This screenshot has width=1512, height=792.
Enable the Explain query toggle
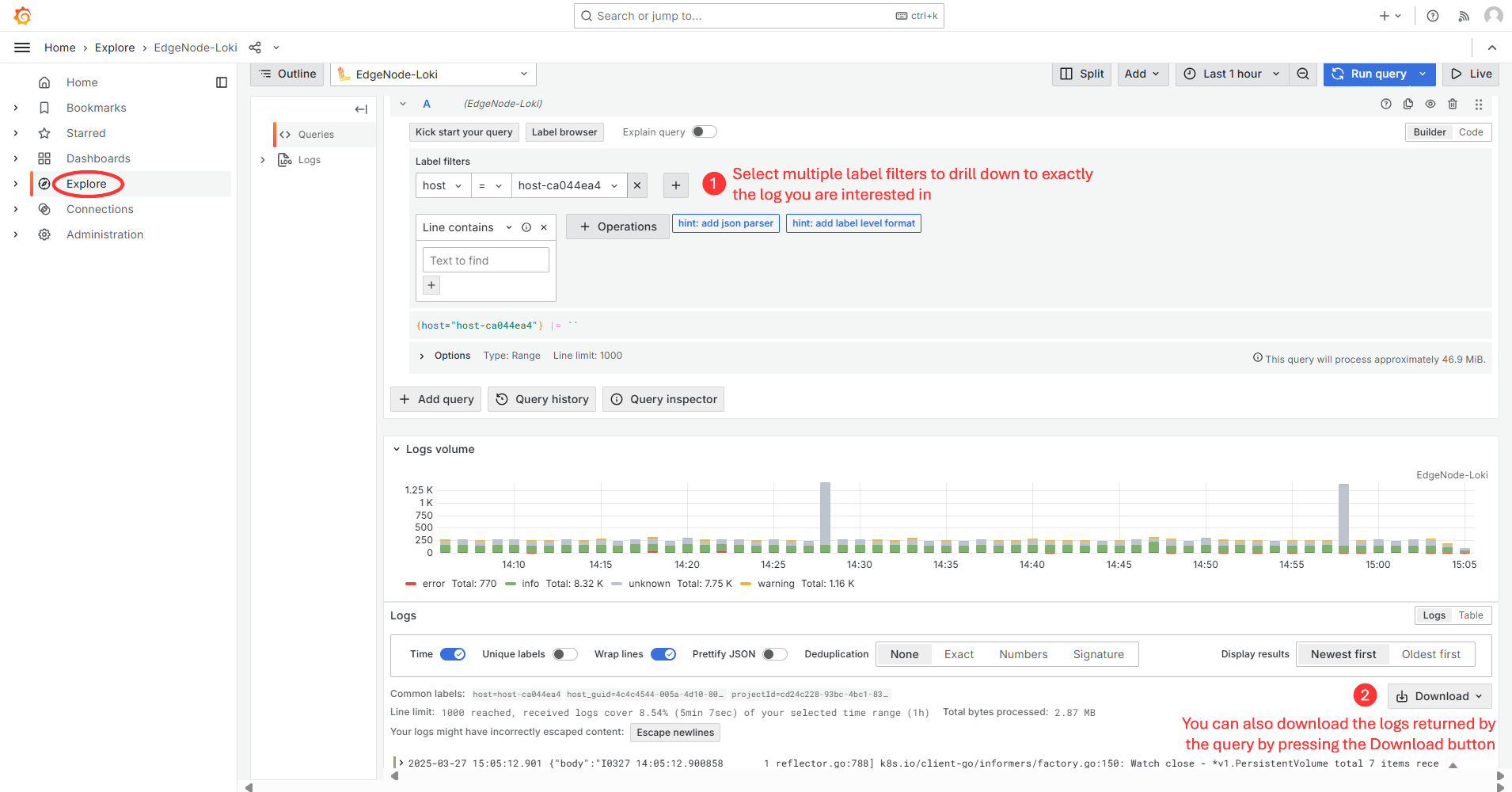(x=704, y=132)
